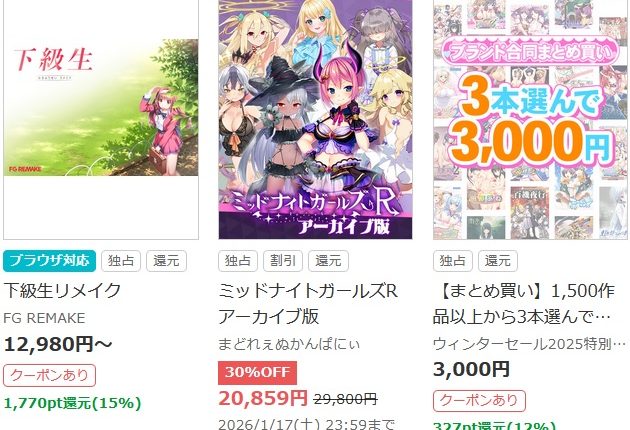Click the 還元 tag under 下級生リメイク
This screenshot has width=630, height=430.
coord(166,261)
